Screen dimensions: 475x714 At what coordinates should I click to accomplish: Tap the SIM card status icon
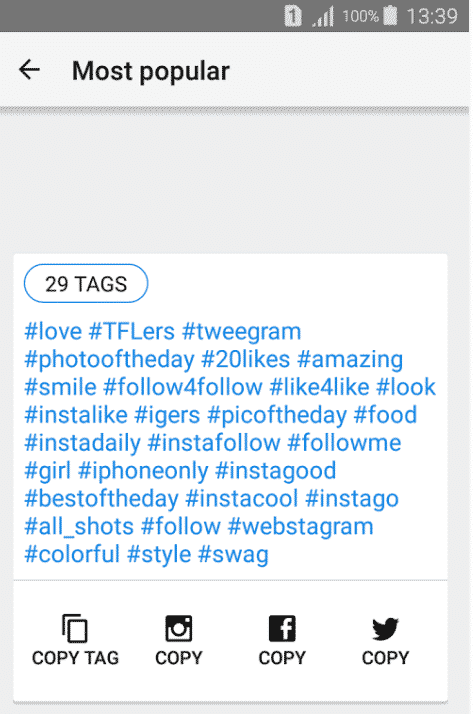(x=293, y=16)
